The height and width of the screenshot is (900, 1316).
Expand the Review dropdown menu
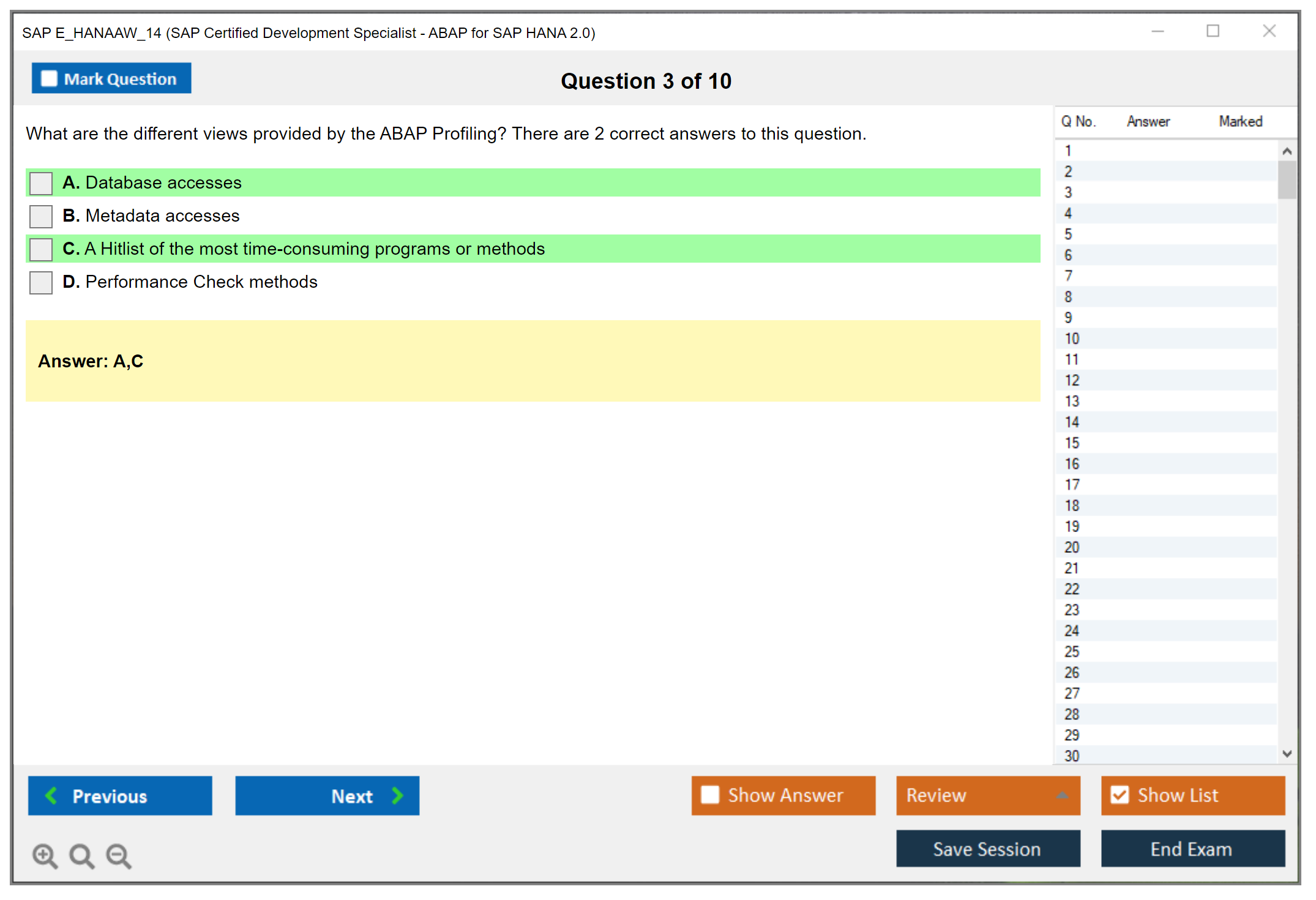pyautogui.click(x=1062, y=795)
